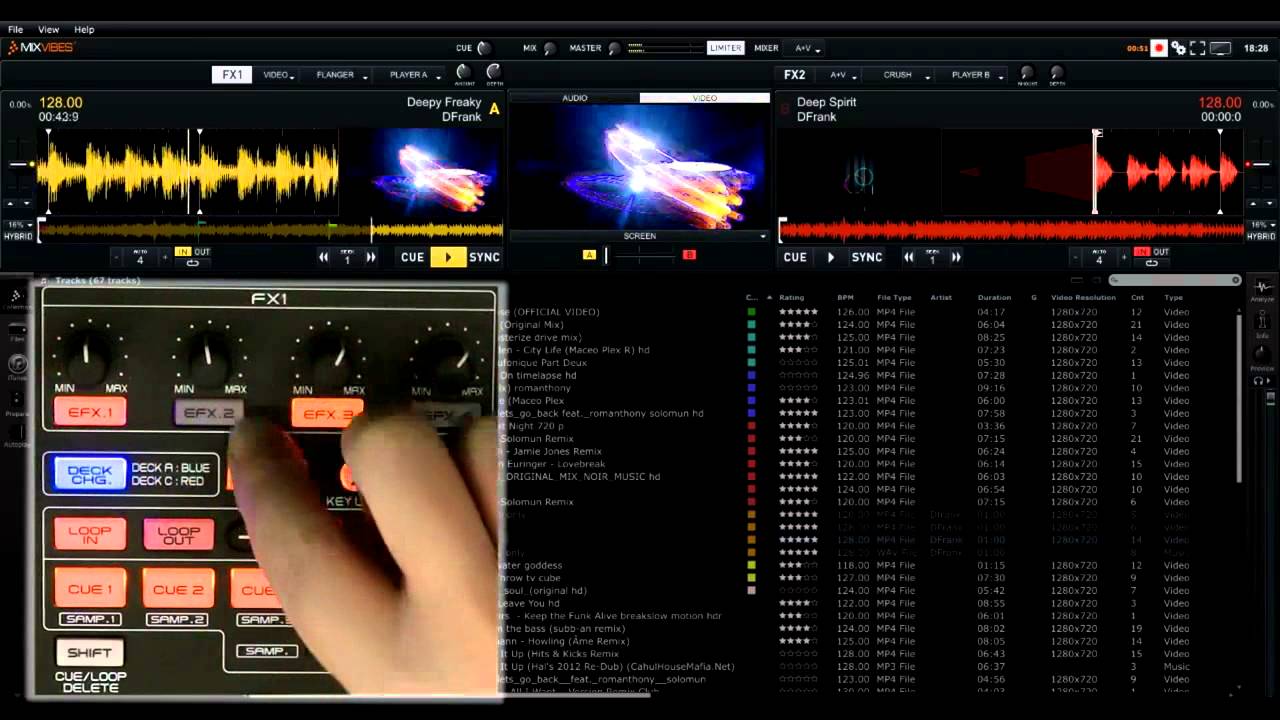The width and height of the screenshot is (1280, 720).
Task: Clear the search field with the X icon
Action: click(x=1235, y=280)
